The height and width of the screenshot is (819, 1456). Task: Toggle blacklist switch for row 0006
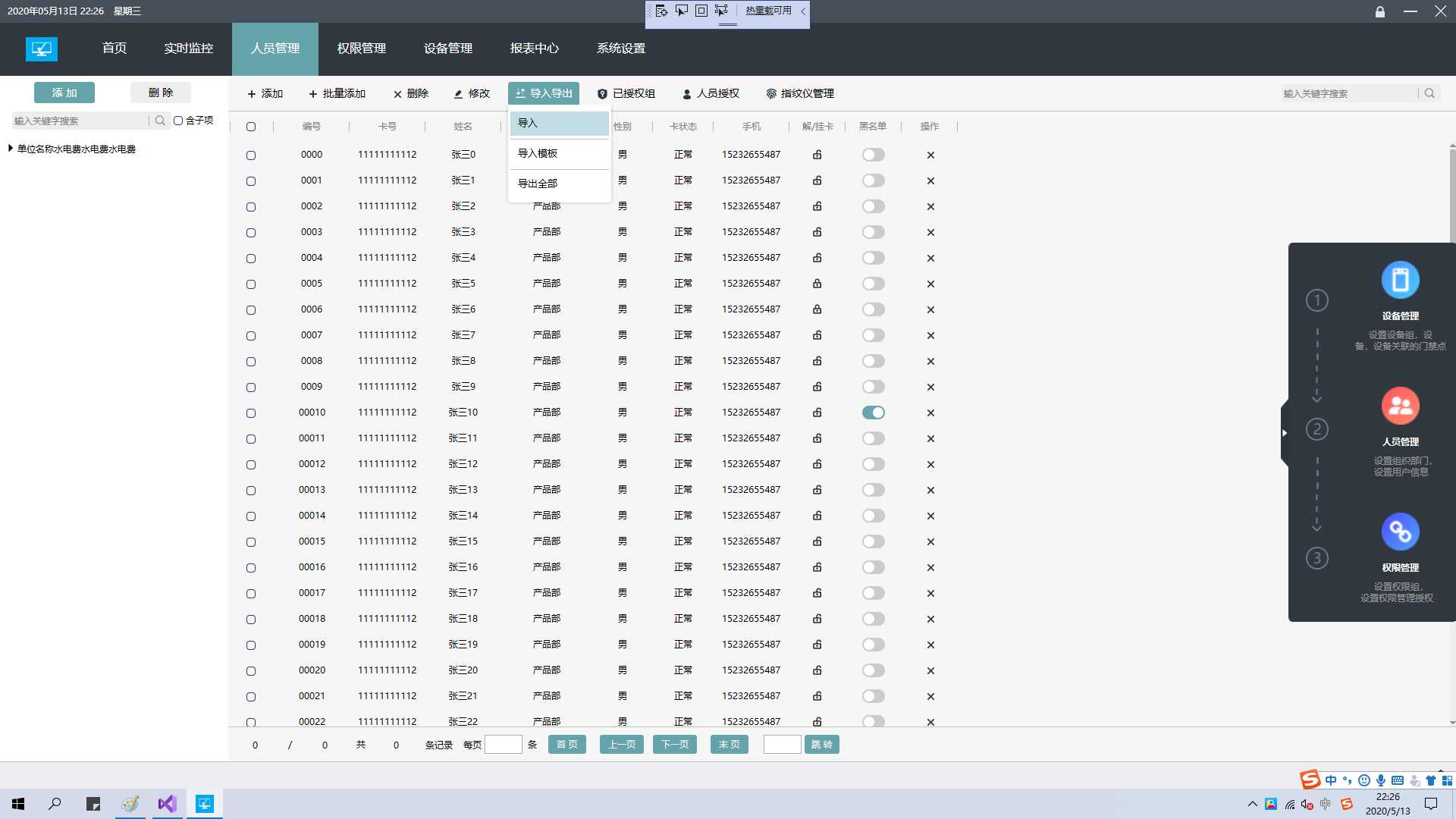click(873, 309)
